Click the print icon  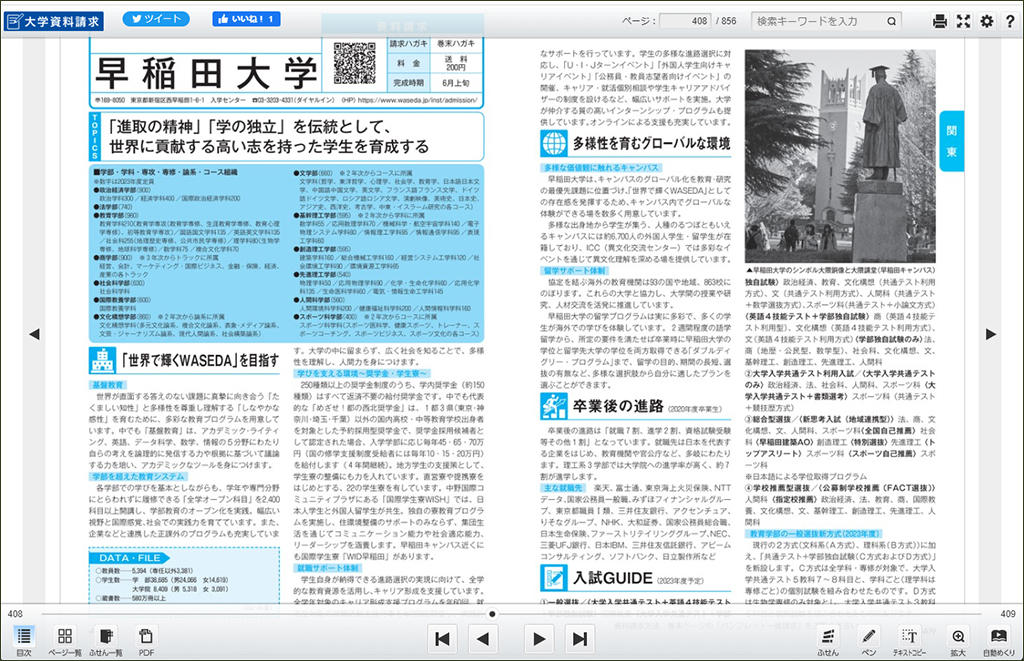[940, 21]
